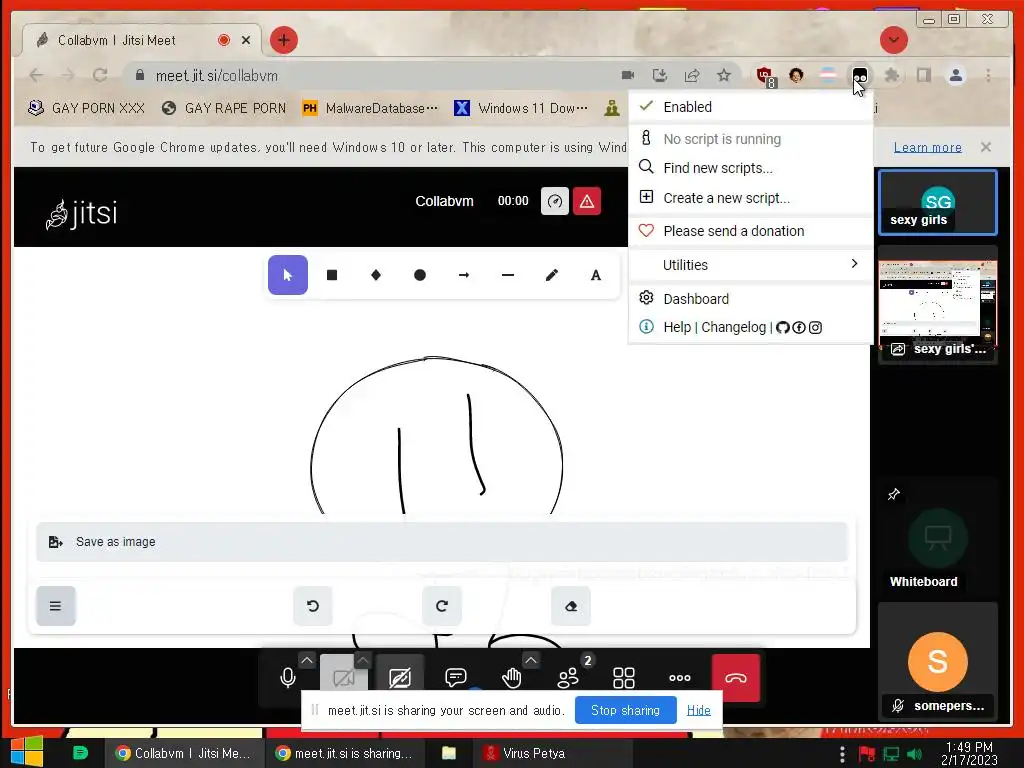Toggle the Enabled checkmark in Tampermonkey menu
Viewport: 1024px width, 768px height.
click(750, 106)
